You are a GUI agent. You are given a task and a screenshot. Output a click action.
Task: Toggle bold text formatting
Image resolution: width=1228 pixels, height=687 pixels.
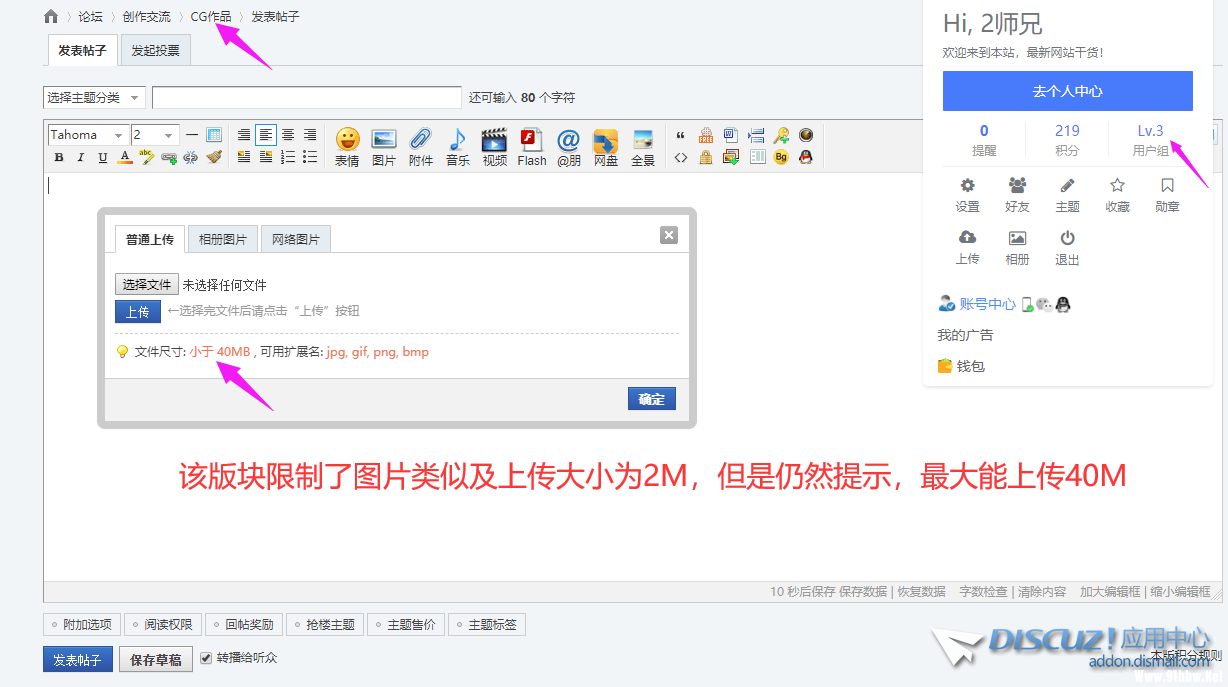click(x=59, y=157)
